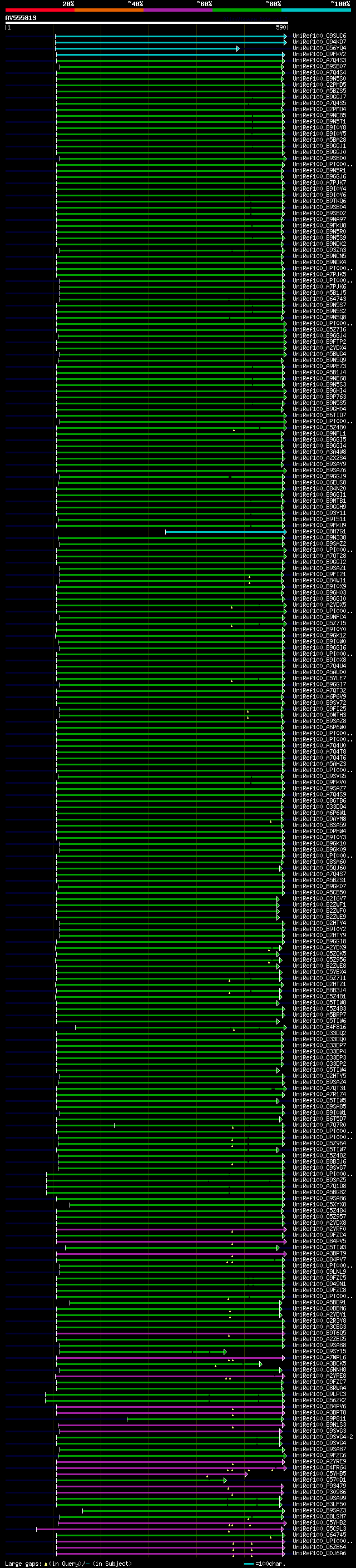Select label UniRef100_B9GK12
Viewport: 356px width, 1568px height.
tap(319, 635)
